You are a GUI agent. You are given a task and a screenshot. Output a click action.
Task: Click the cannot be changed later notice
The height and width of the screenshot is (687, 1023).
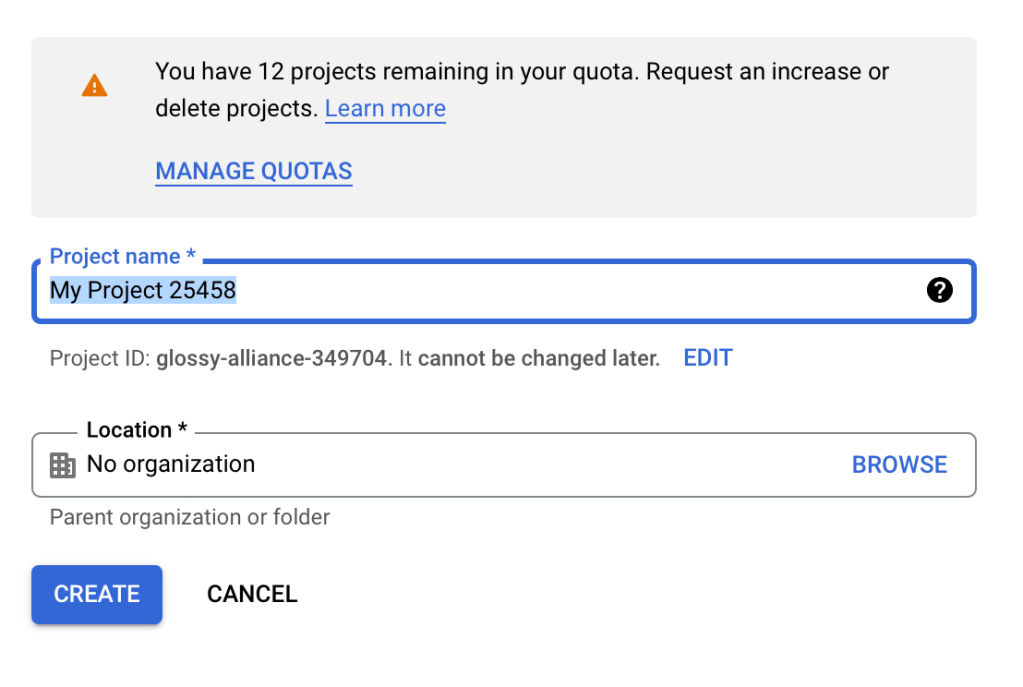coord(538,358)
